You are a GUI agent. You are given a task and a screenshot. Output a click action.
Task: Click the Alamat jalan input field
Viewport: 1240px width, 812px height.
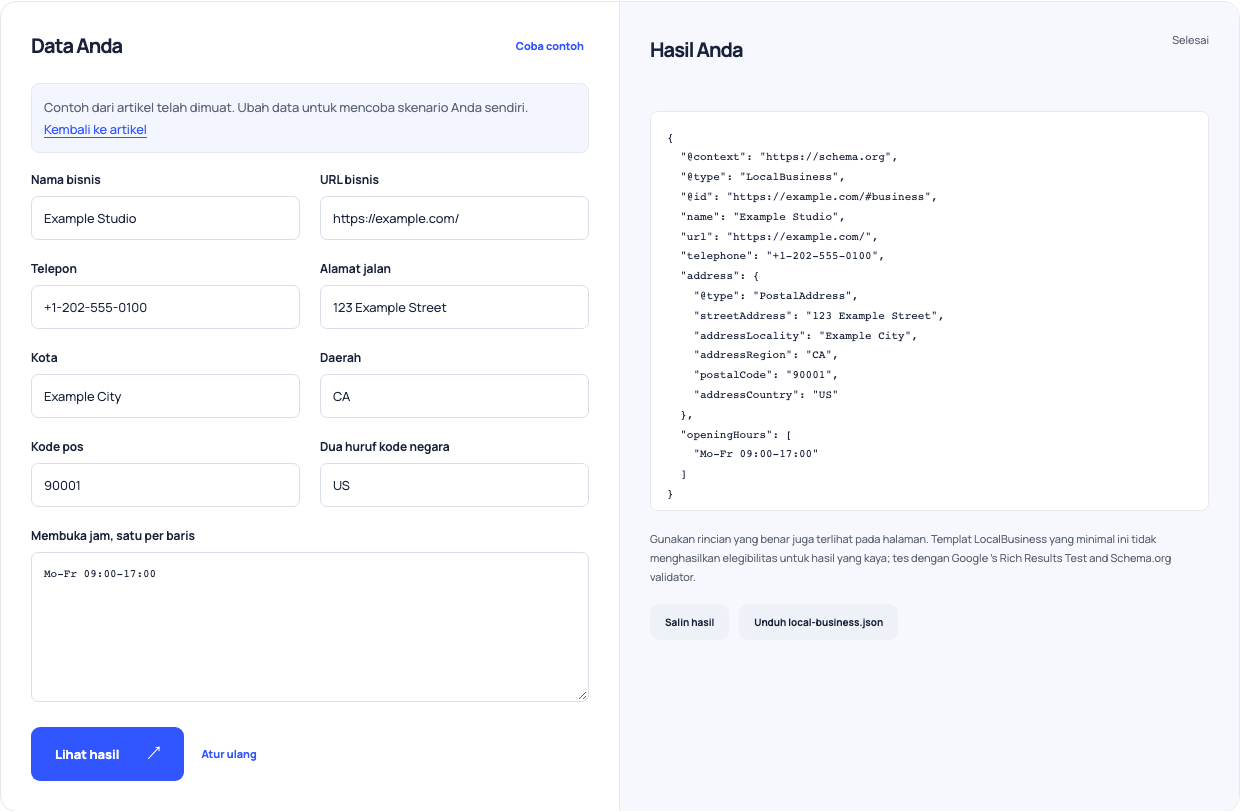[x=454, y=307]
